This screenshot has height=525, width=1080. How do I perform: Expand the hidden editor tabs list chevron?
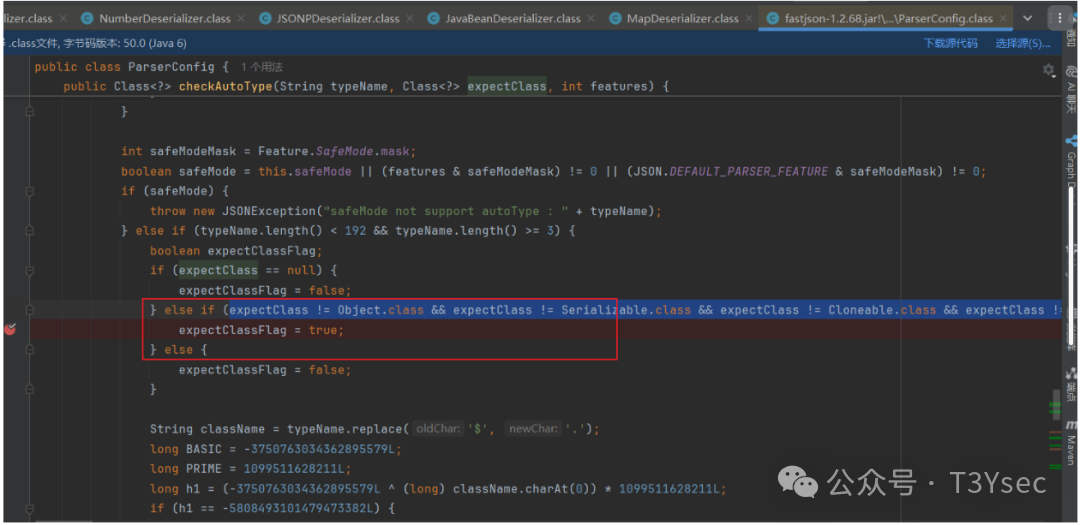point(1028,19)
